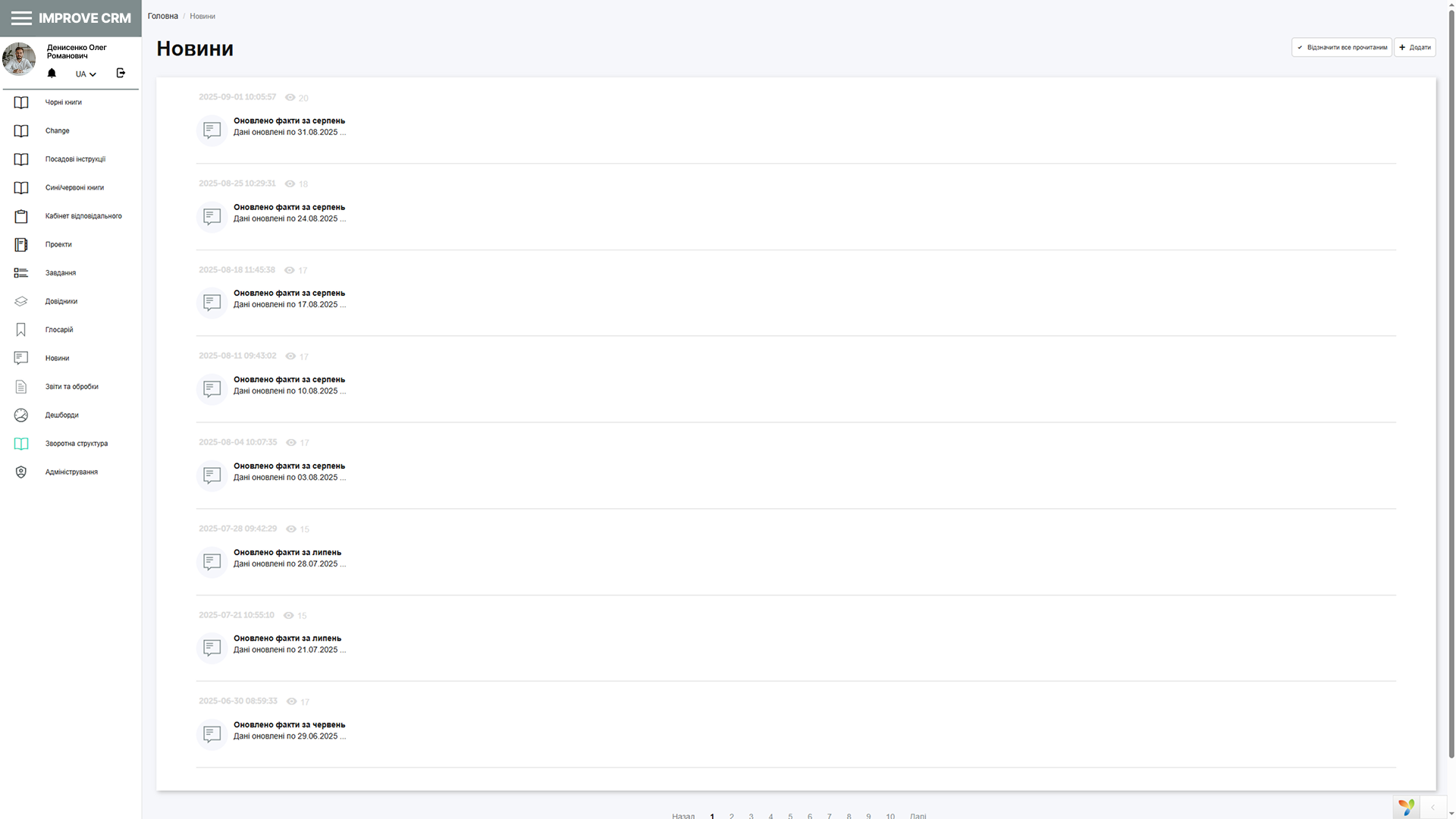Open the Дешборди chart icon
This screenshot has width=1456, height=819.
pos(21,416)
